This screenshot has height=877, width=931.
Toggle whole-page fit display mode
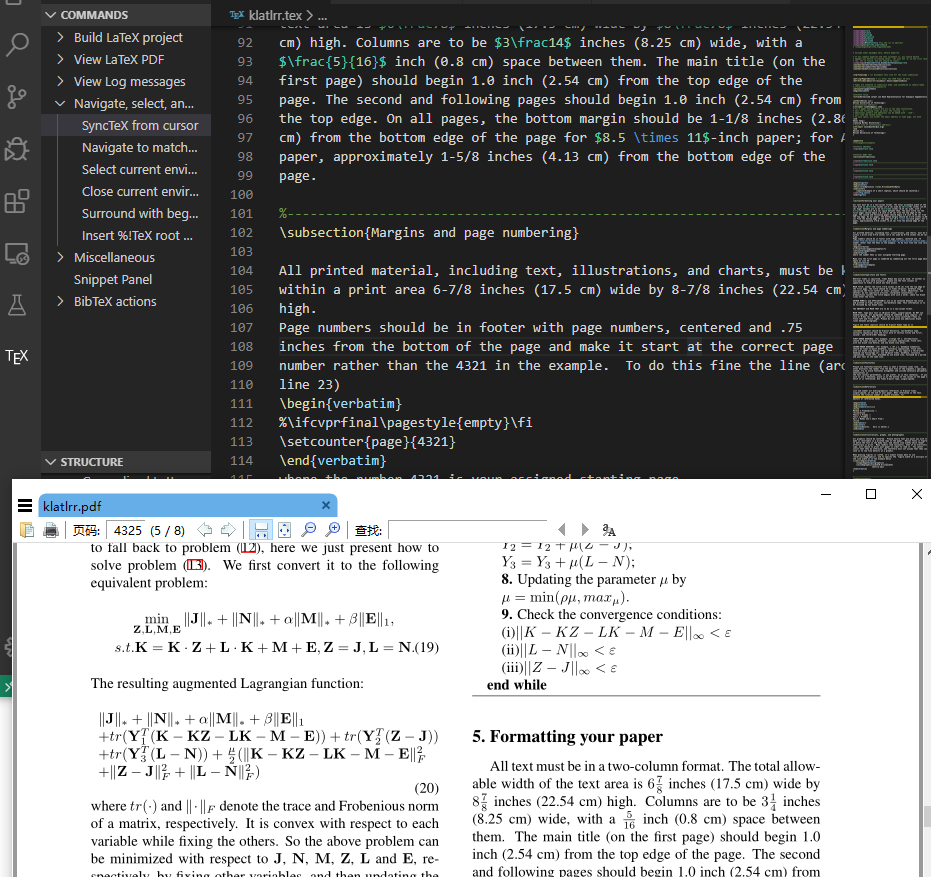(284, 530)
